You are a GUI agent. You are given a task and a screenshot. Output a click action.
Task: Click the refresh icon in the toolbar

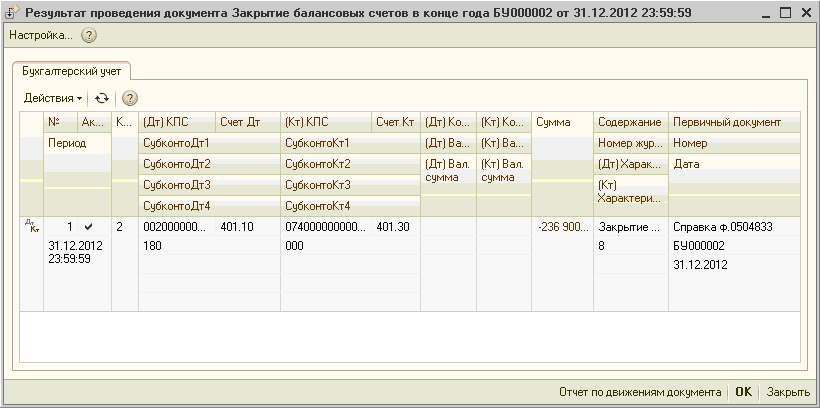(101, 98)
